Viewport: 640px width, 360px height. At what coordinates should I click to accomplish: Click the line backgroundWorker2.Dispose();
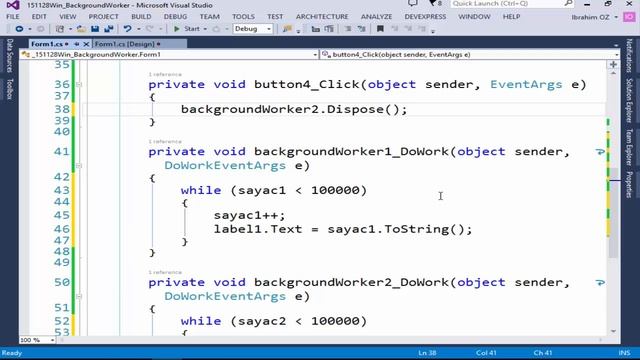(x=294, y=109)
